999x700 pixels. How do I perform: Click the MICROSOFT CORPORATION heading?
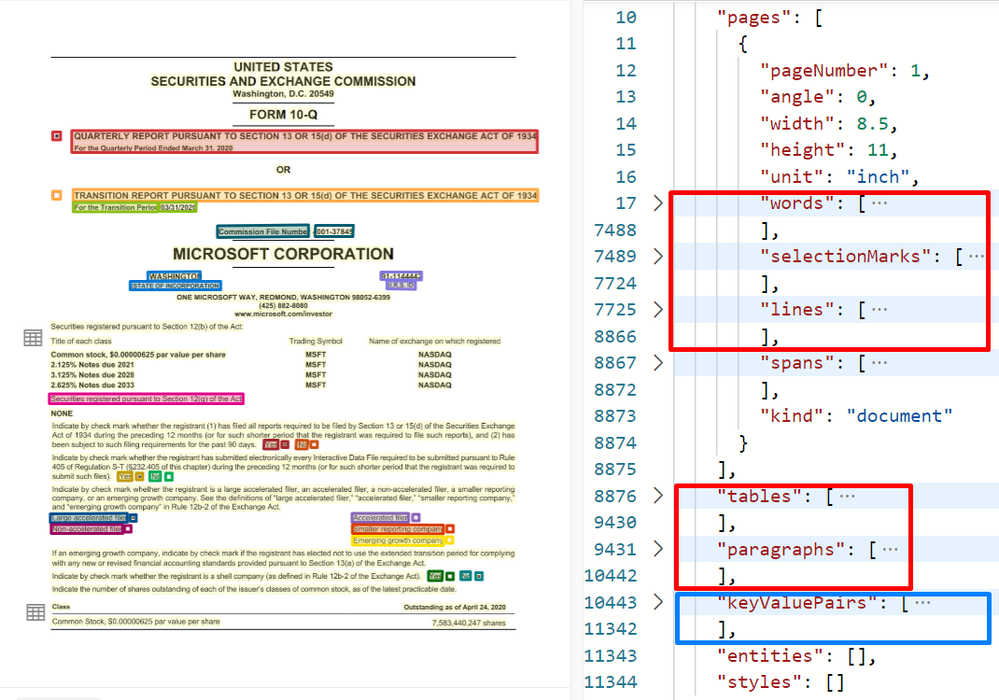tap(283, 254)
